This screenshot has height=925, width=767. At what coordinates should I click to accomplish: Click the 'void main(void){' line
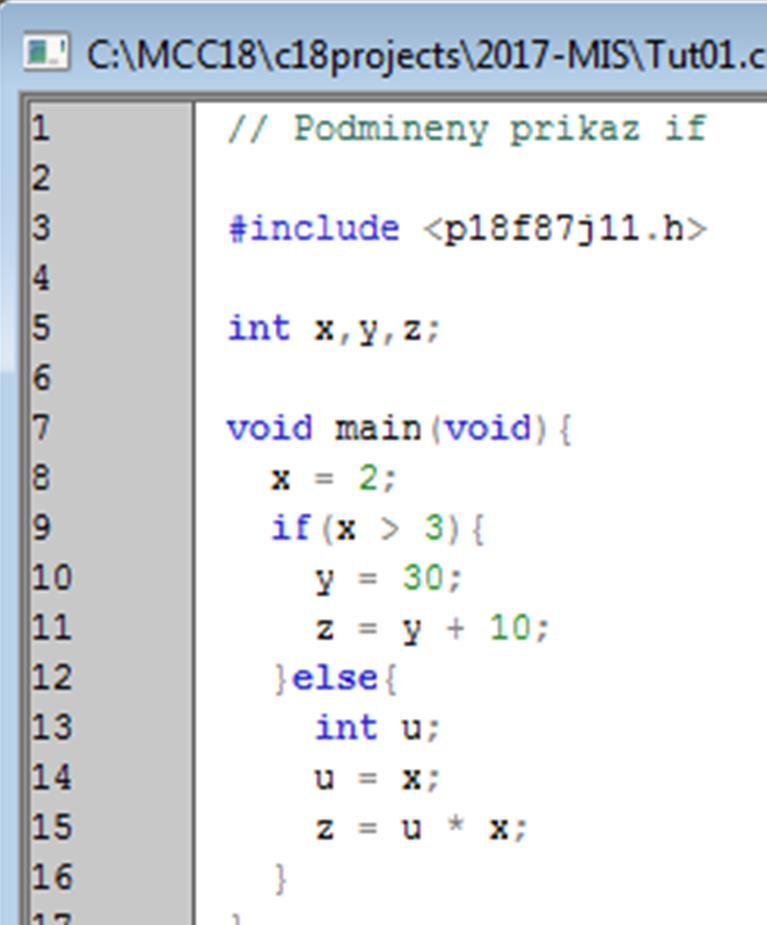pos(399,428)
